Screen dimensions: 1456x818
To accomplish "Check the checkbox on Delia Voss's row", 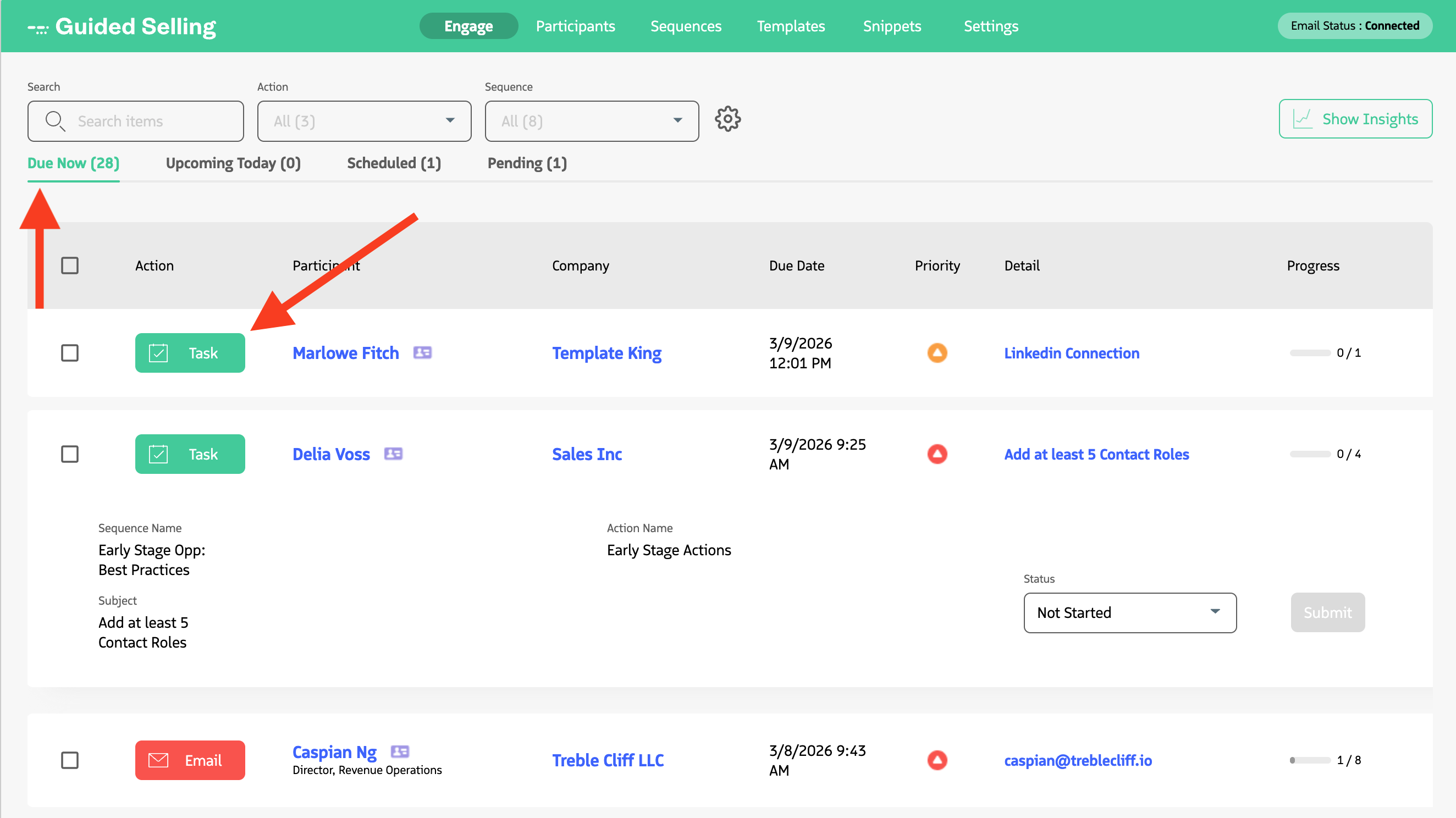I will [x=69, y=454].
